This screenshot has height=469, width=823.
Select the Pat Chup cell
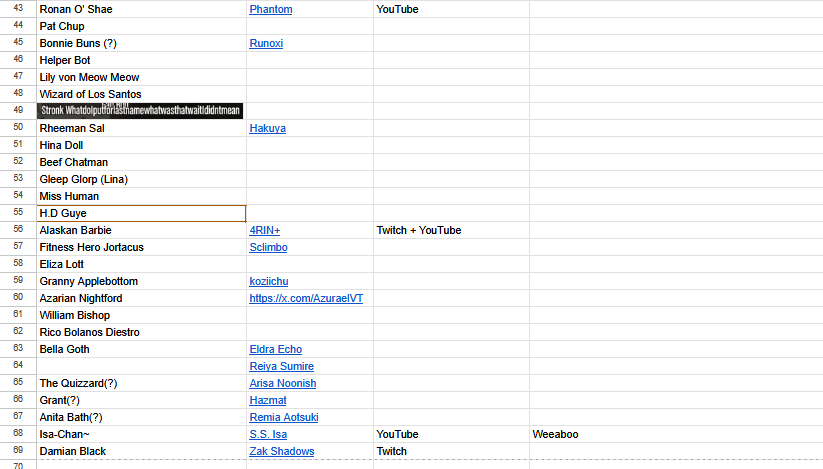141,26
